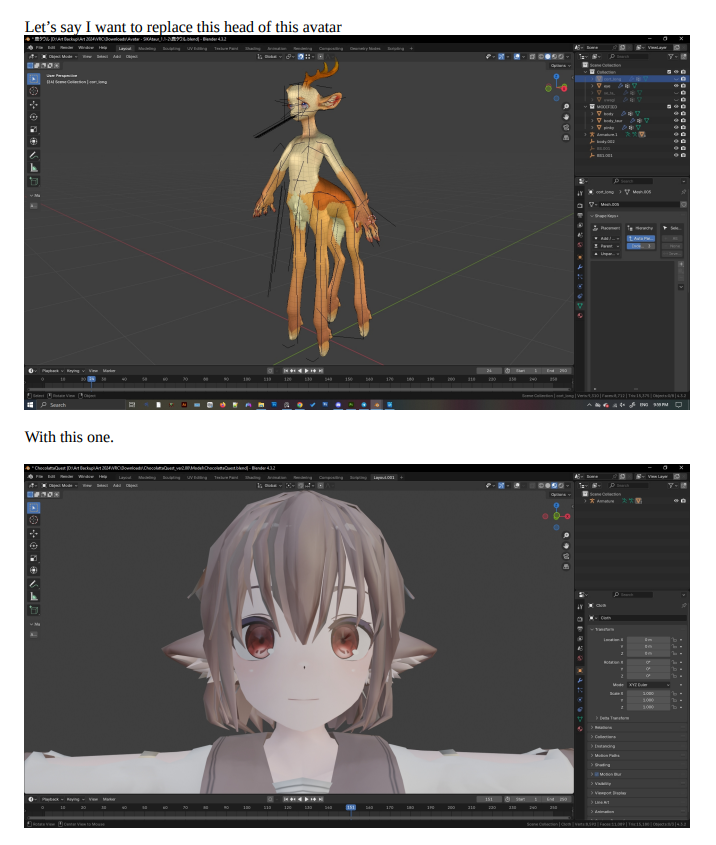Select the Annotate tool in upper Blender window

click(x=33, y=155)
